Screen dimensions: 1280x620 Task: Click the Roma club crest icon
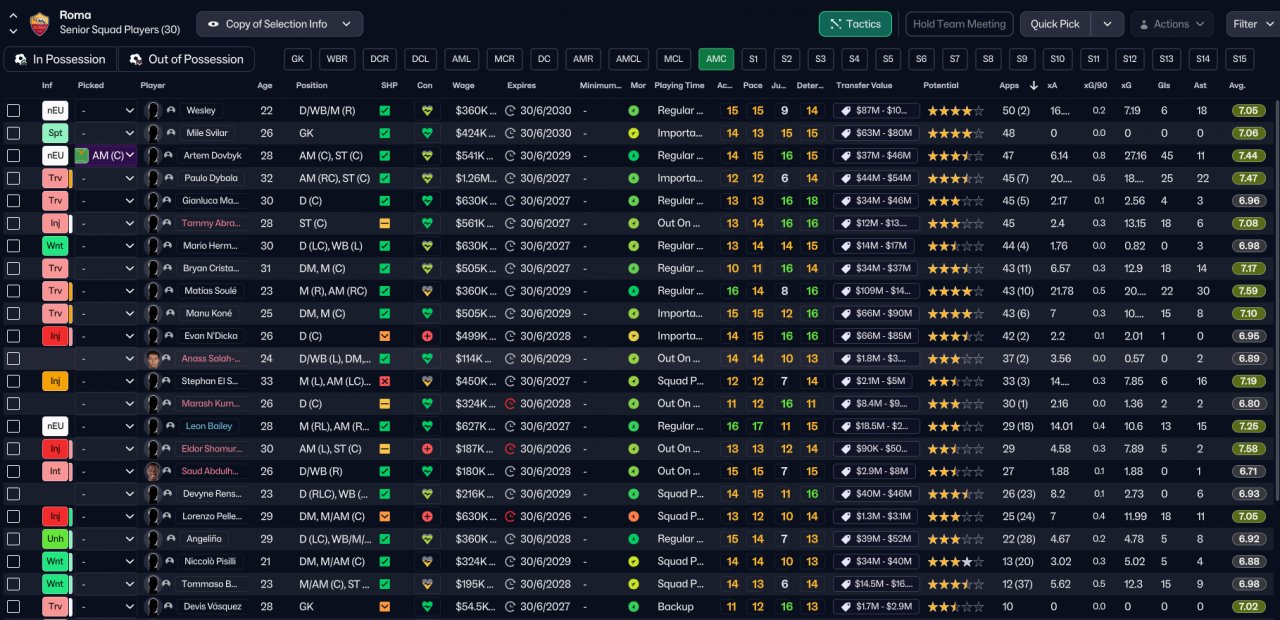40,22
